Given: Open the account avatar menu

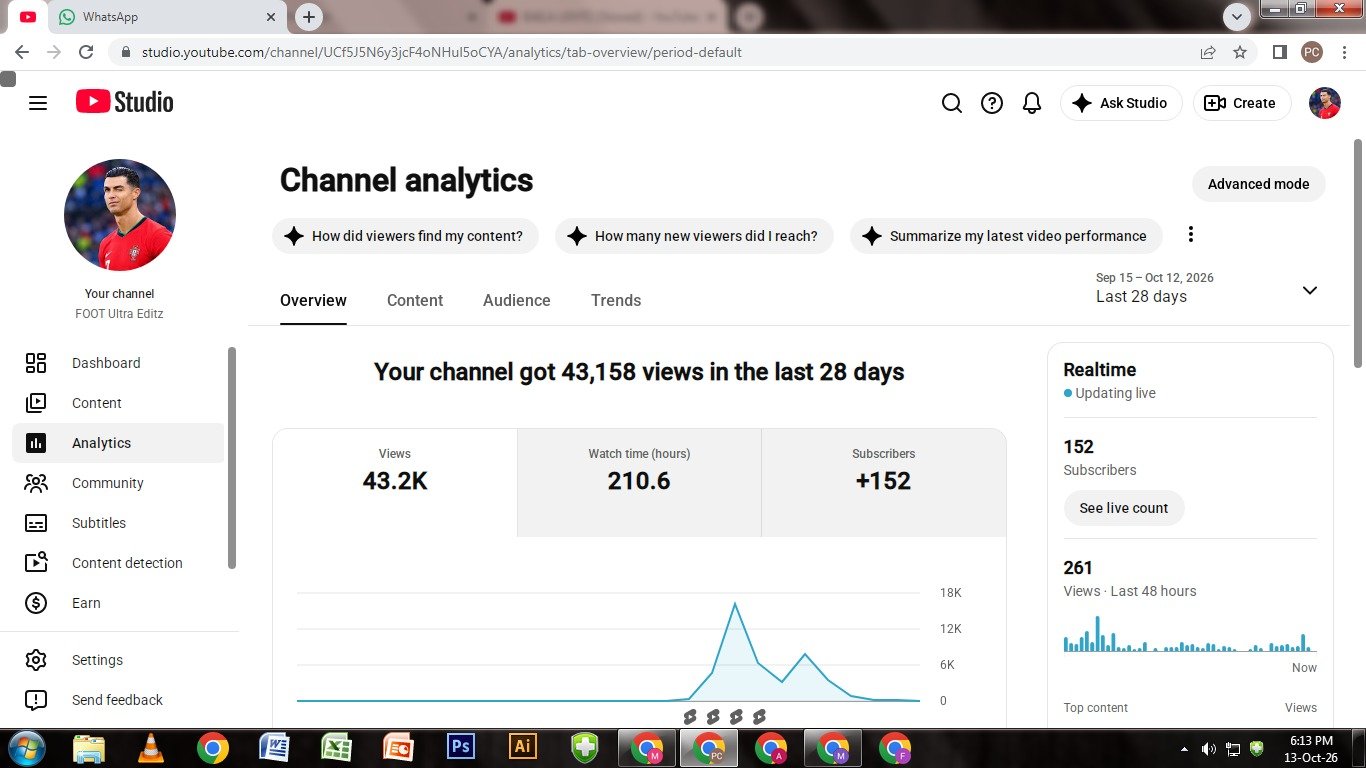Looking at the screenshot, I should (x=1325, y=103).
